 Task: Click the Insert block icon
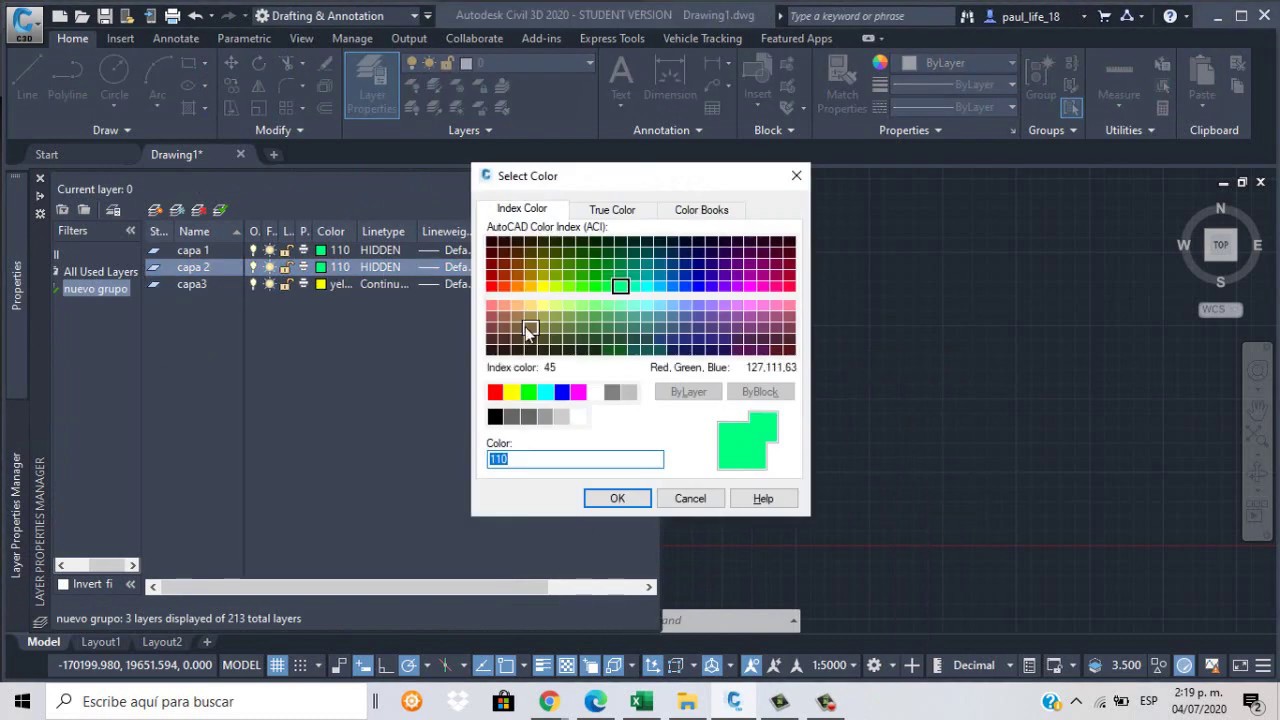tap(757, 78)
